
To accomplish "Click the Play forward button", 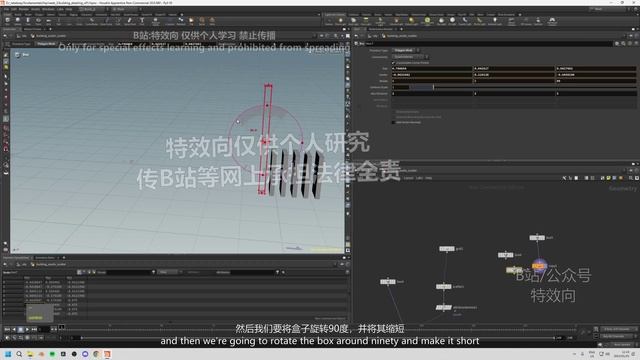I will [27, 329].
